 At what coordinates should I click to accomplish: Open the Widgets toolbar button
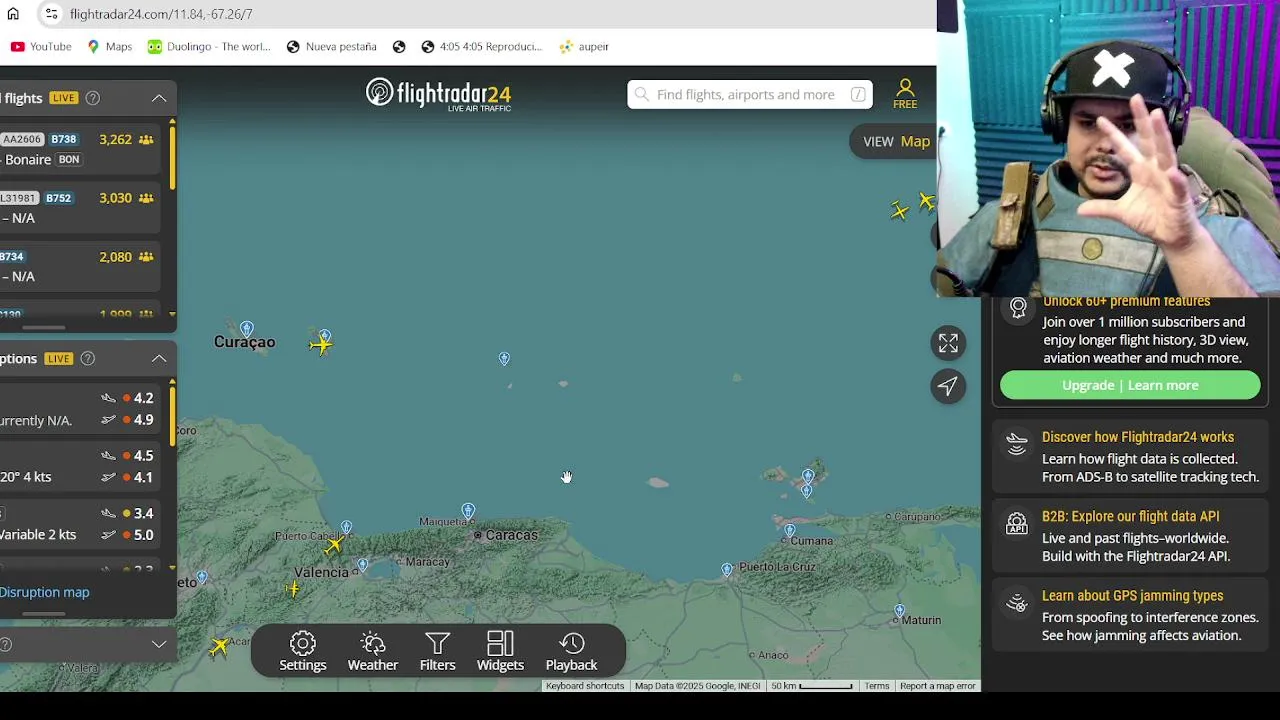coord(500,651)
